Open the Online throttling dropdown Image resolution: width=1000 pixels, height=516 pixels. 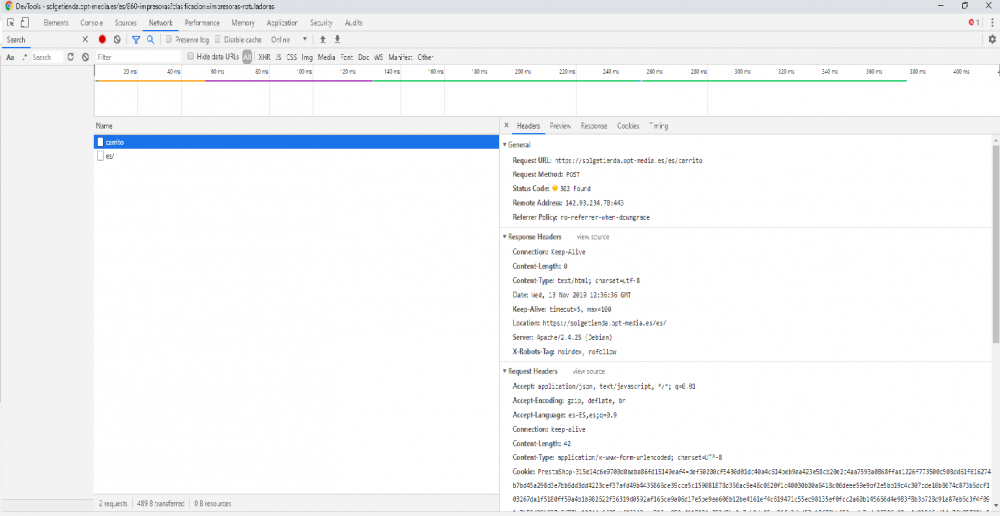pos(289,40)
